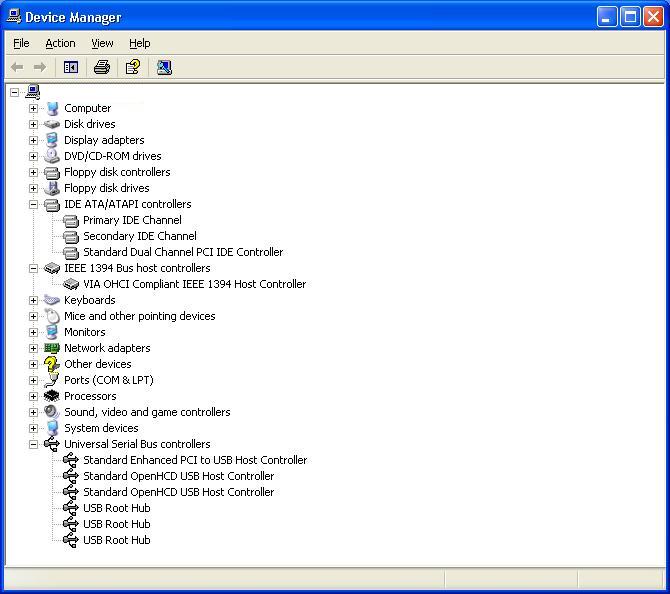
Task: Click the Forward arrow toolbar button
Action: point(40,67)
